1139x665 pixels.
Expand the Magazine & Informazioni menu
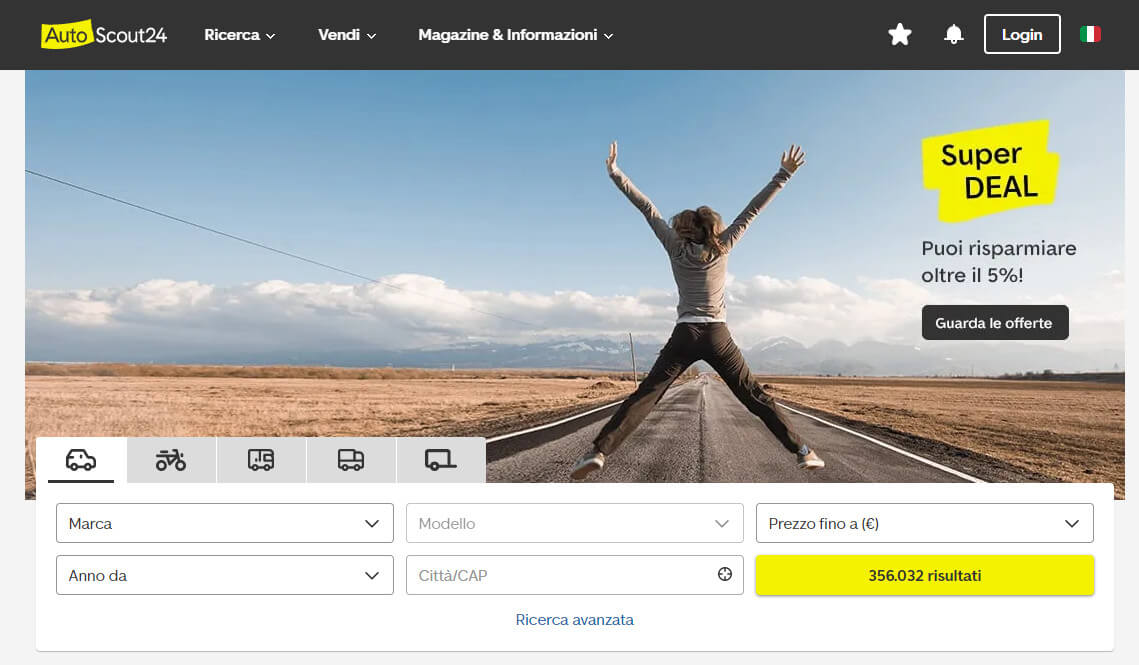point(515,35)
